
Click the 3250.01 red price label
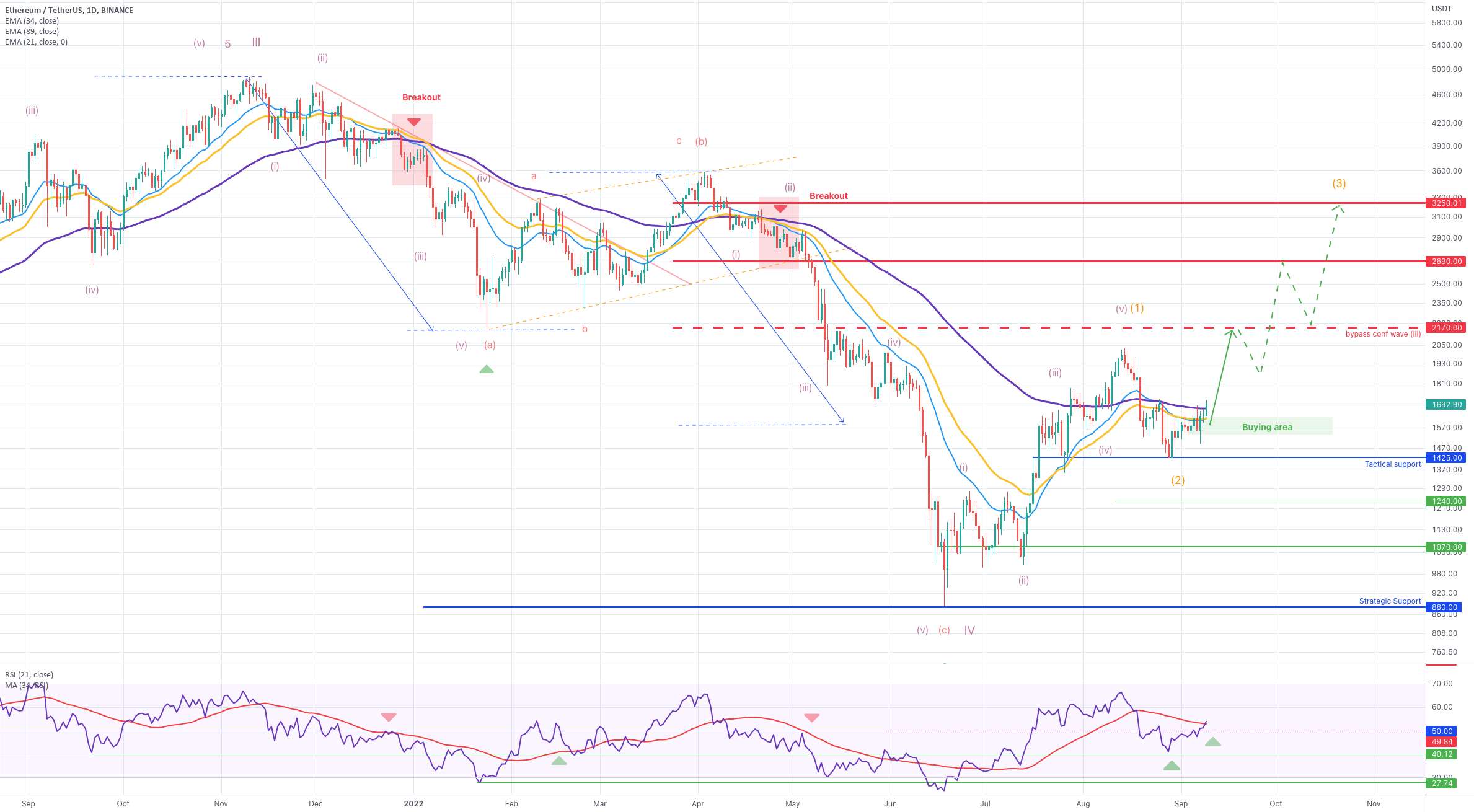click(1447, 203)
